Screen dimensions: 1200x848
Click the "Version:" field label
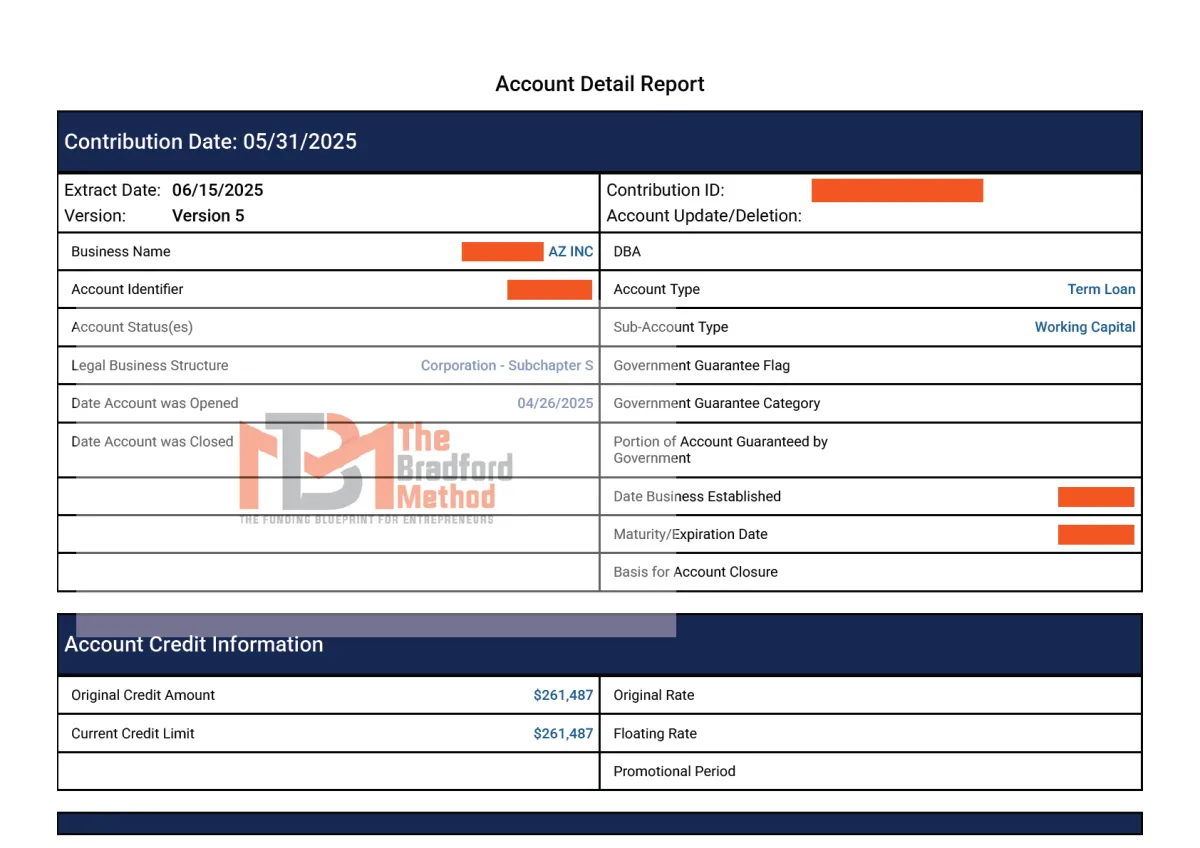click(x=95, y=216)
